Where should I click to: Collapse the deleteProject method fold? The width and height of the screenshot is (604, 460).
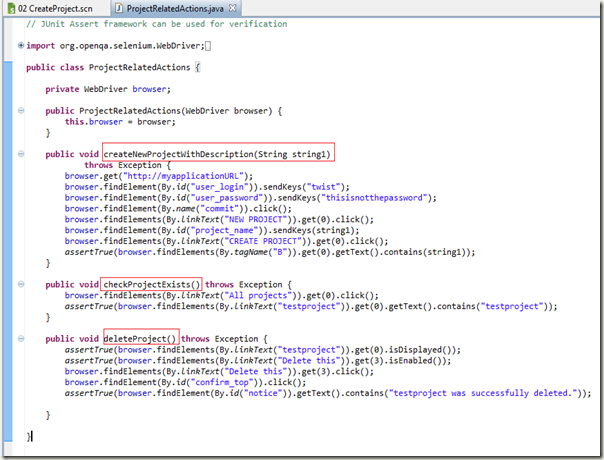pyautogui.click(x=21, y=339)
